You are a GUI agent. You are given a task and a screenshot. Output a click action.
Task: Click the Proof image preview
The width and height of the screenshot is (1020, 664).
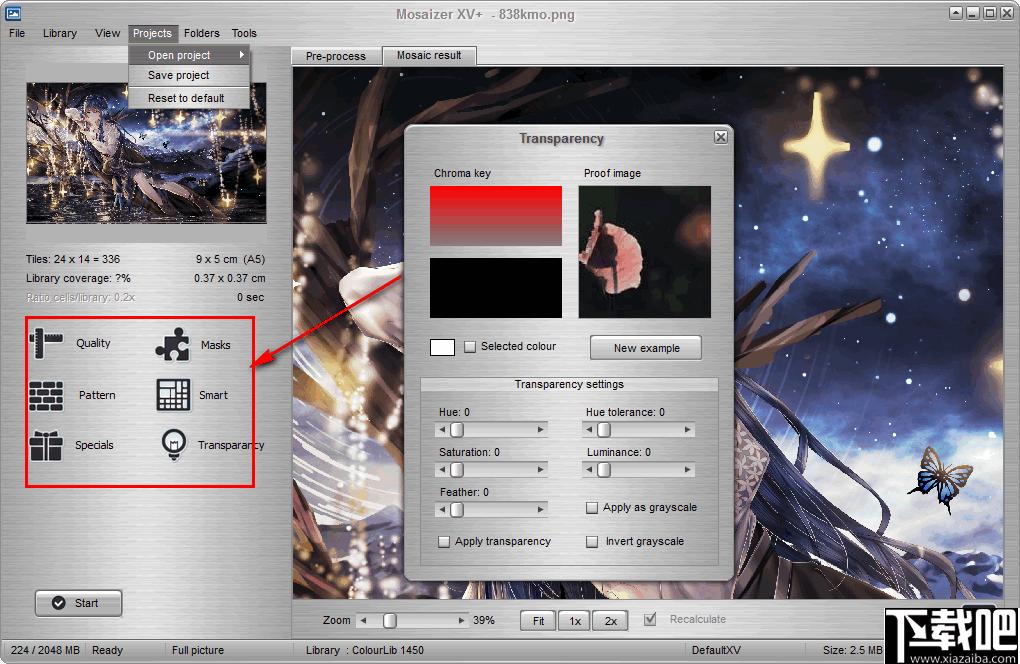(x=645, y=252)
